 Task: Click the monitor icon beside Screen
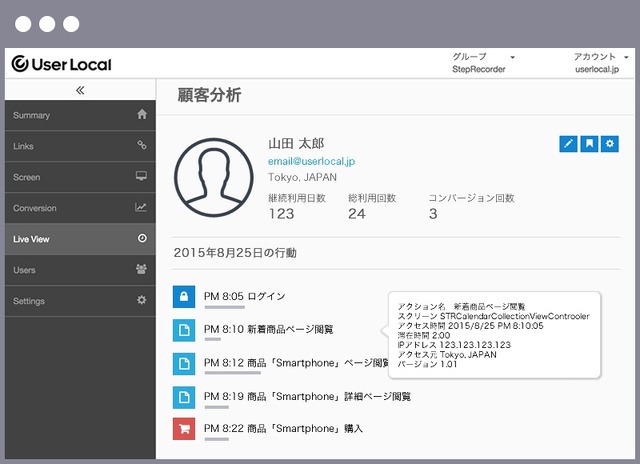click(141, 176)
